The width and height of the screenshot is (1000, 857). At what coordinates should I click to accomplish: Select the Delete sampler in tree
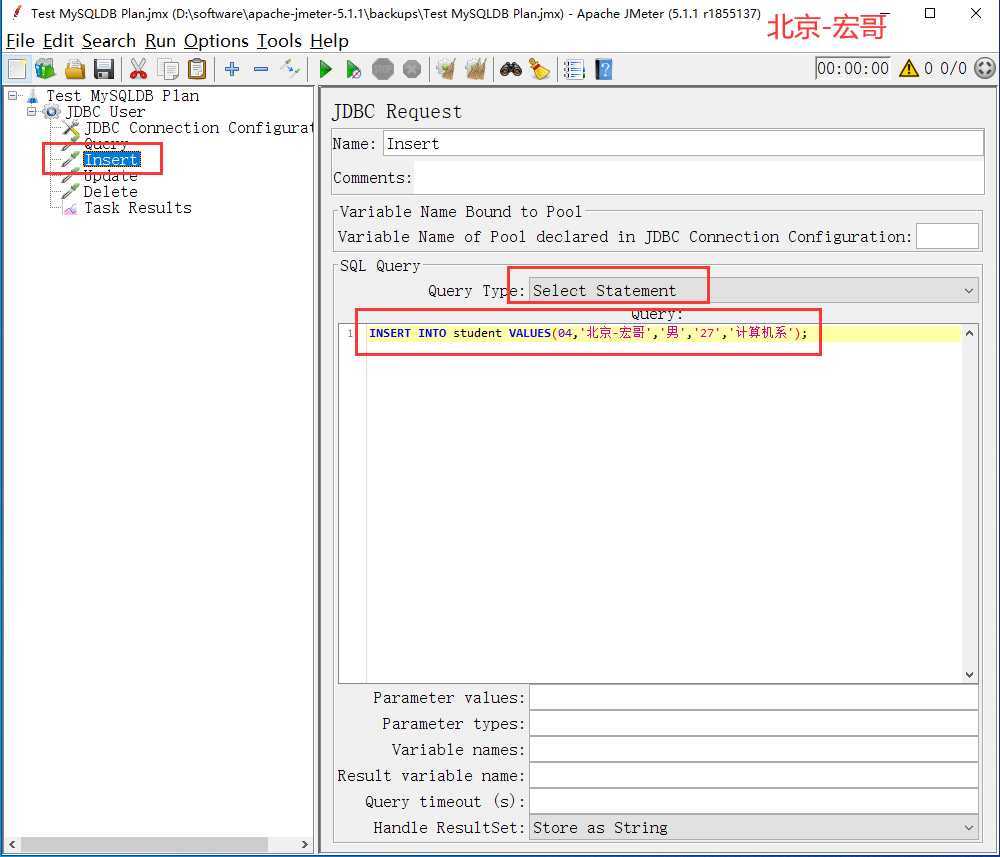[x=110, y=191]
